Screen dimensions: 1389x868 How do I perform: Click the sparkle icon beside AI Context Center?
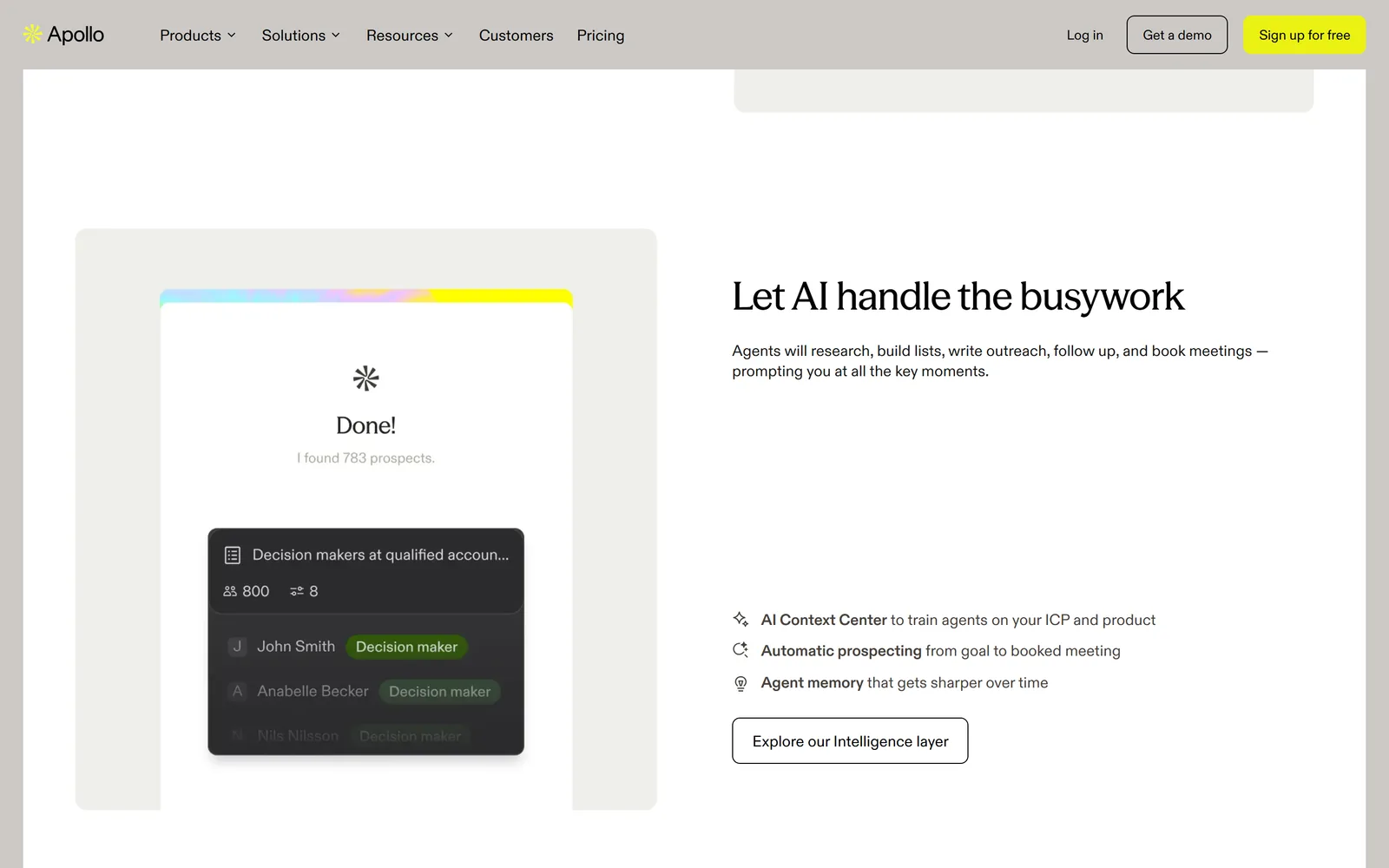point(741,619)
